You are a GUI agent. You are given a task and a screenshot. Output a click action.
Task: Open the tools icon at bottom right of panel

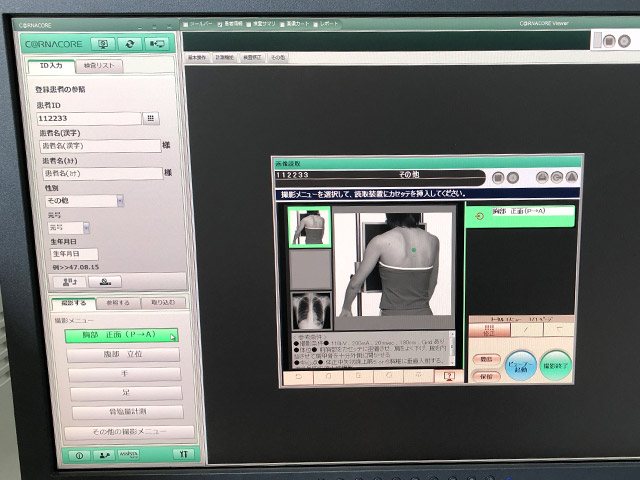(x=184, y=454)
